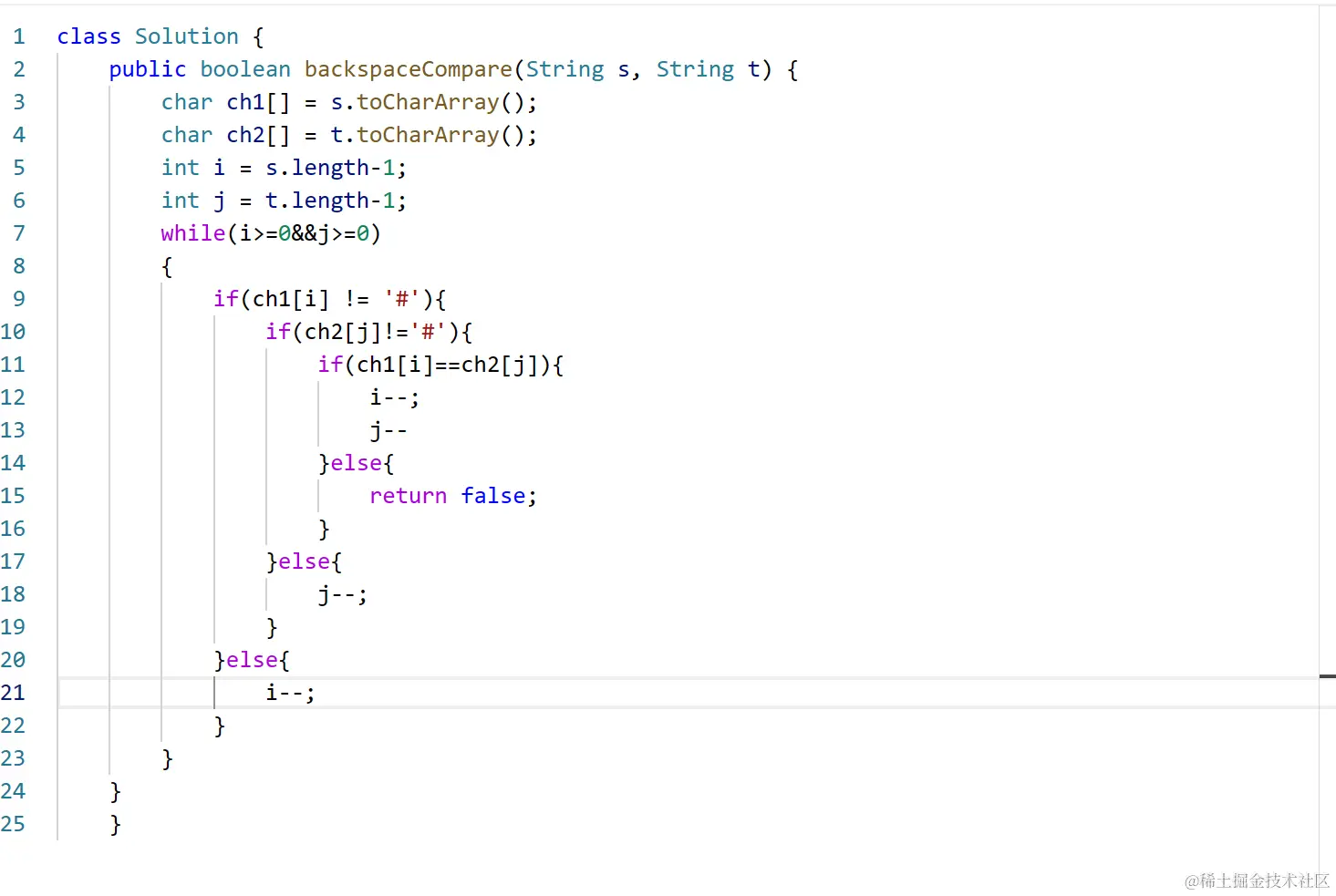Click the closing brace on line 25
This screenshot has height=896, width=1336.
pos(115,824)
